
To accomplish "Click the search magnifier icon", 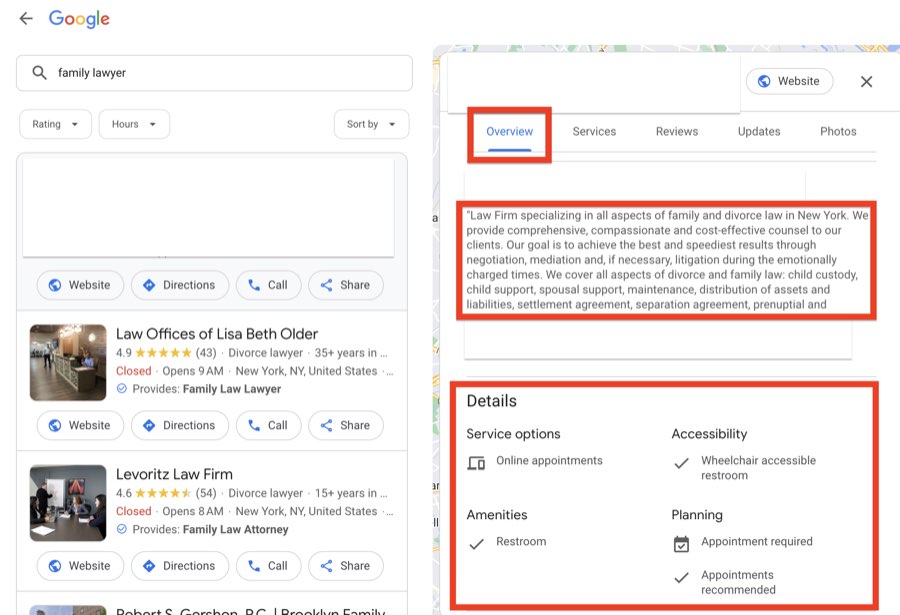I will point(39,73).
